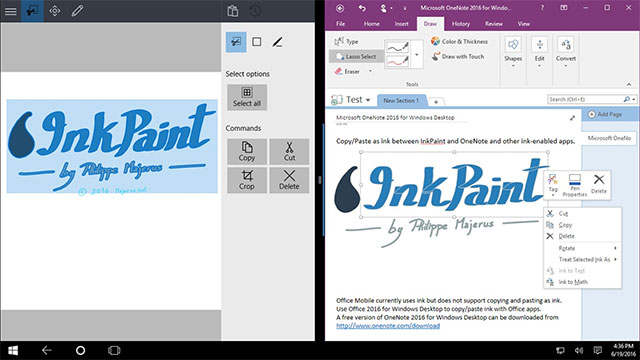Select the Microsoft OneNo page entry
The height and width of the screenshot is (360, 640).
click(609, 138)
